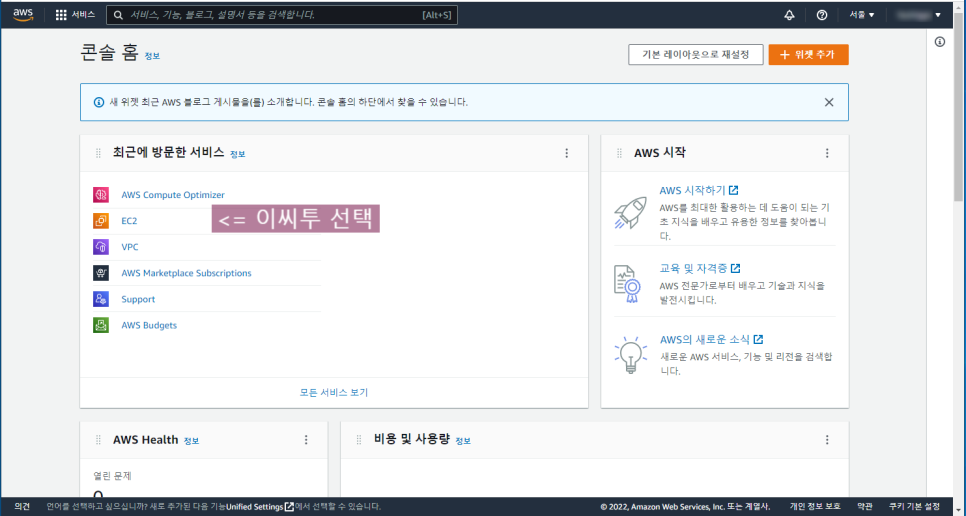Click the rocket icon beside AWS 시작하기
The height and width of the screenshot is (516, 966).
coord(630,212)
